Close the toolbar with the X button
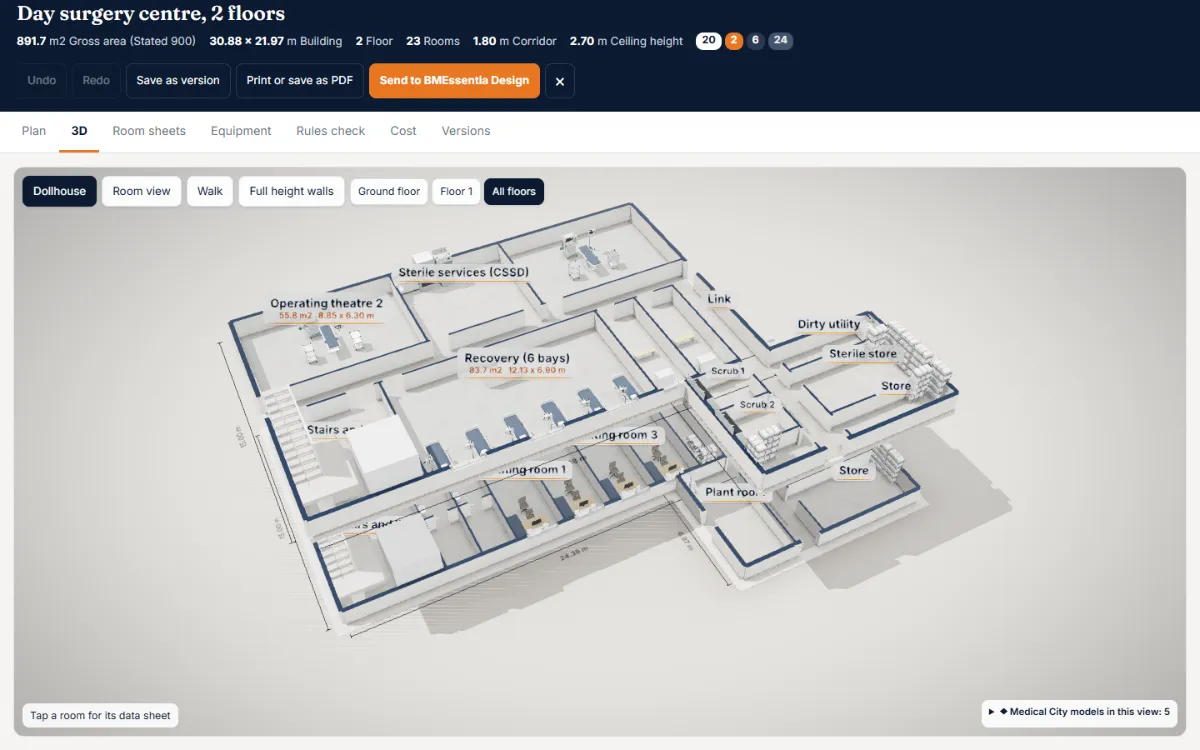 click(560, 81)
